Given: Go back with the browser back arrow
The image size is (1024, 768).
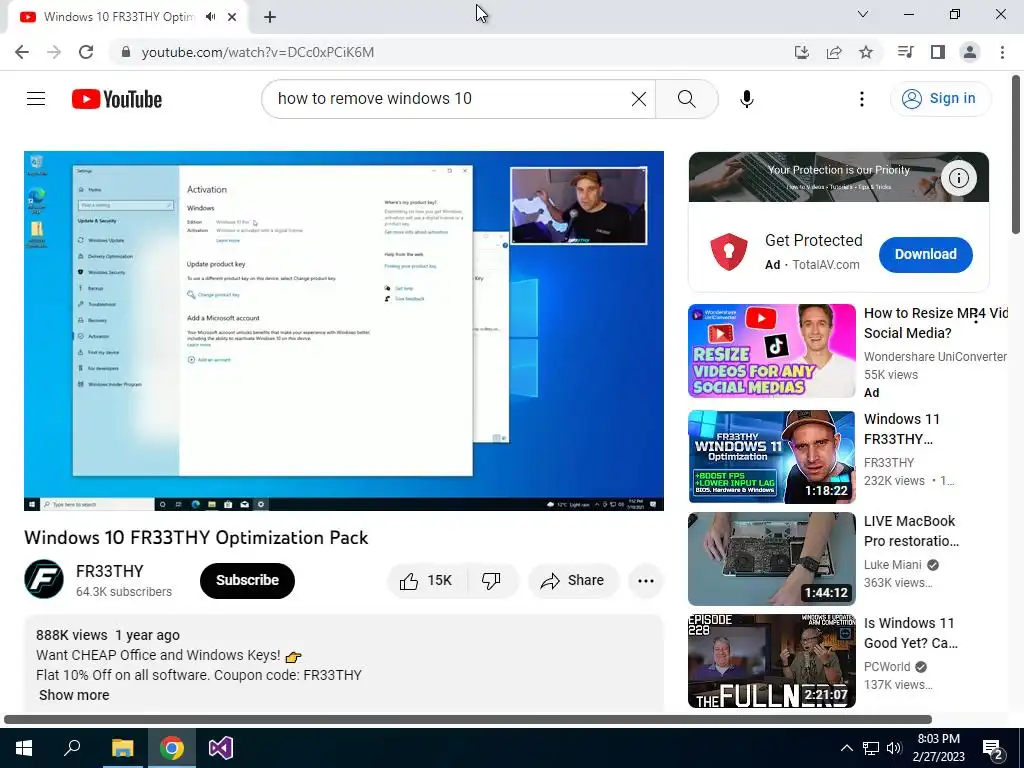Looking at the screenshot, I should click(22, 52).
